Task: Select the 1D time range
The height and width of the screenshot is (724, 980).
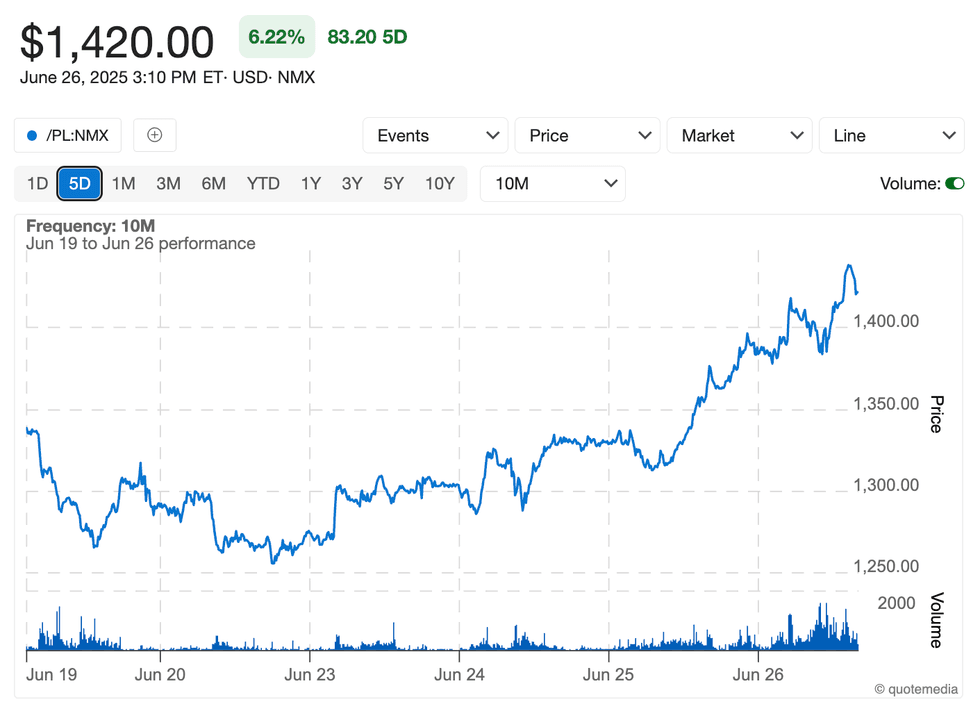Action: point(37,183)
